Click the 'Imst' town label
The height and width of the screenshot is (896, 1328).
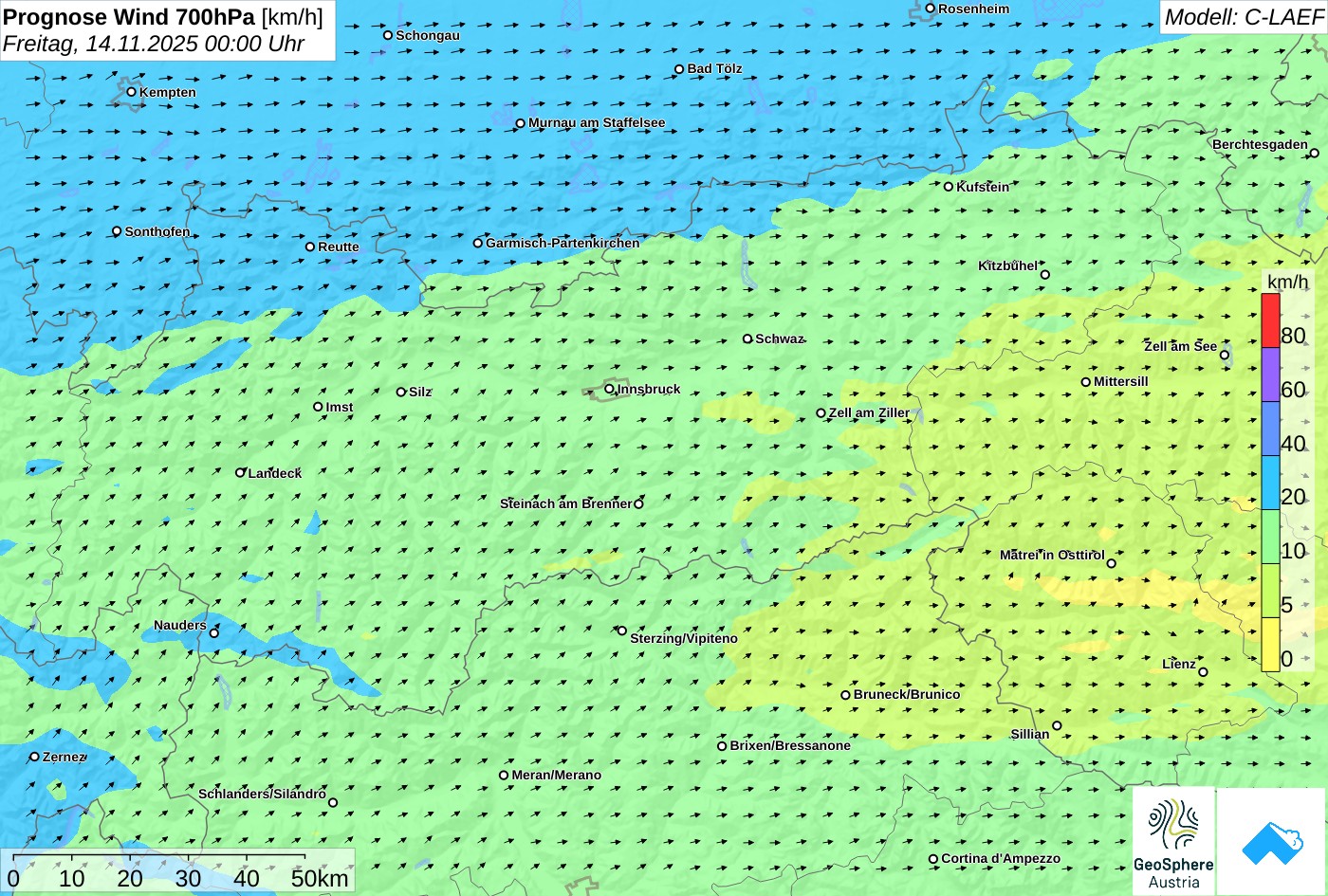click(x=340, y=407)
